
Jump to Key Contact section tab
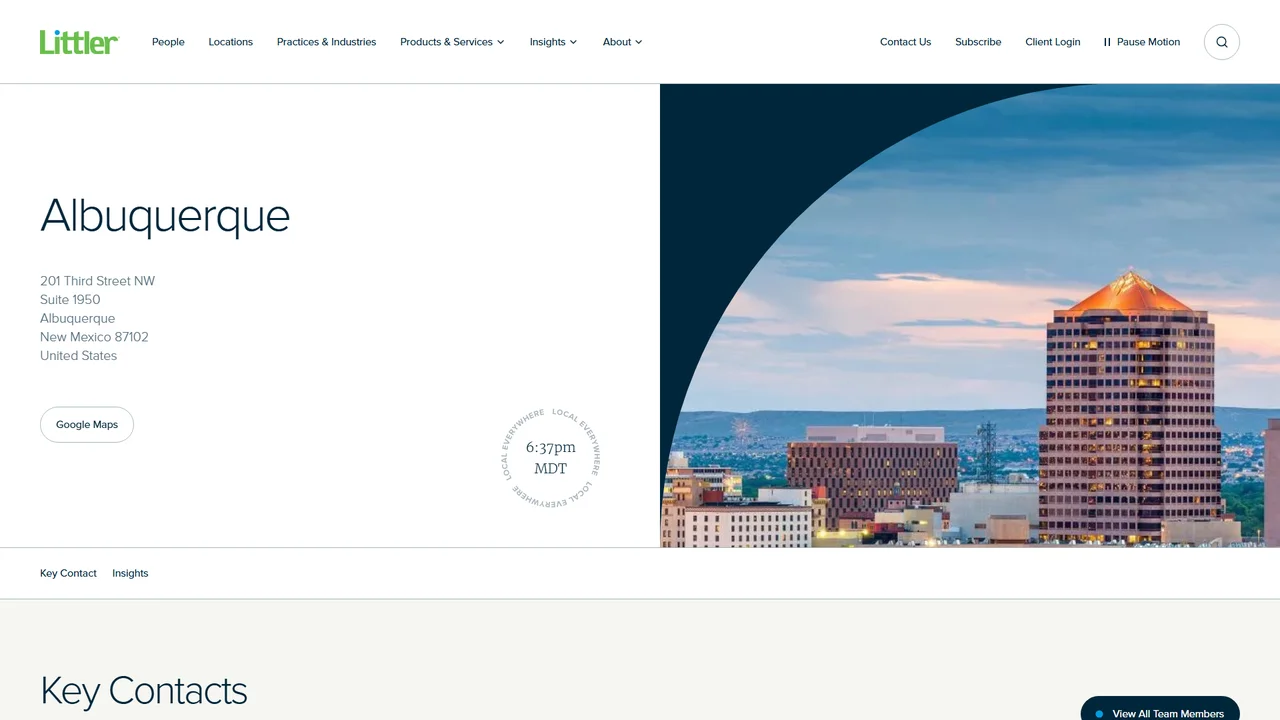coord(68,573)
